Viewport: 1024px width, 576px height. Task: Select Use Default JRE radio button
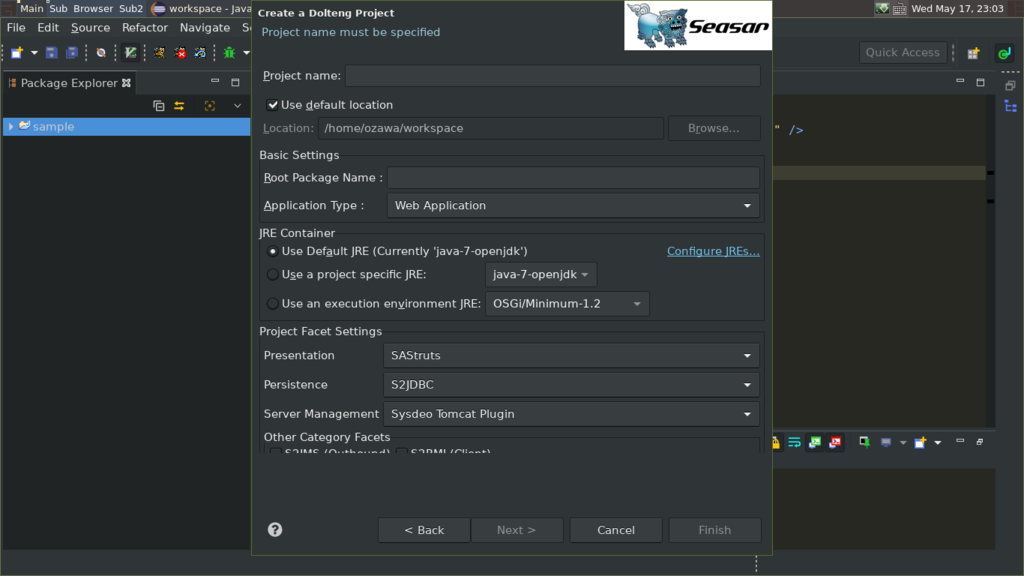coord(273,251)
